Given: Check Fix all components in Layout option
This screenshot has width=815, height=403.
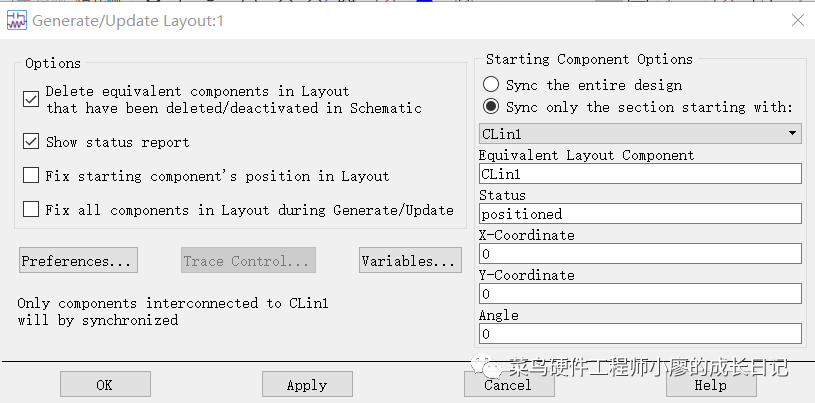Looking at the screenshot, I should pos(31,210).
